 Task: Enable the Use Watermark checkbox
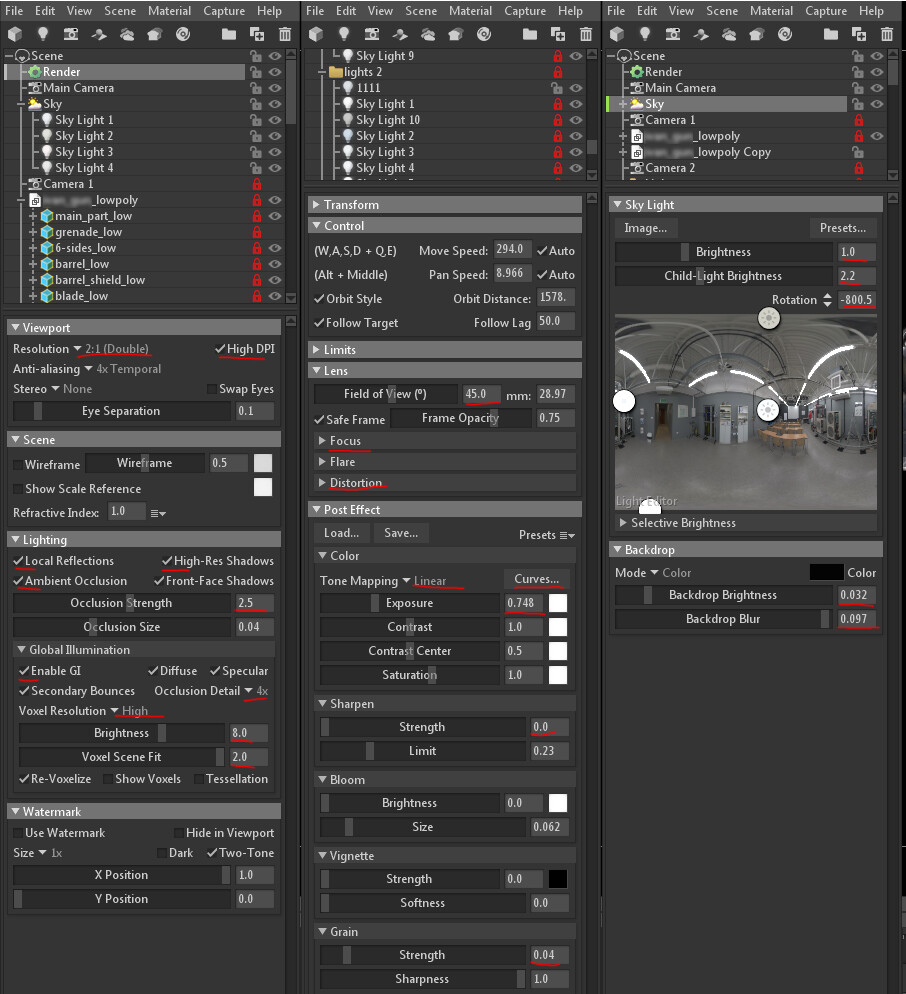[x=18, y=833]
